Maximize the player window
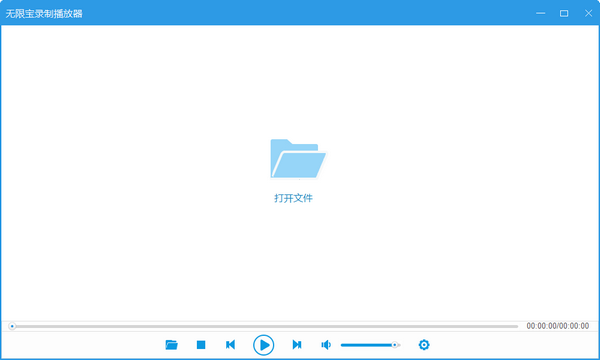 564,13
